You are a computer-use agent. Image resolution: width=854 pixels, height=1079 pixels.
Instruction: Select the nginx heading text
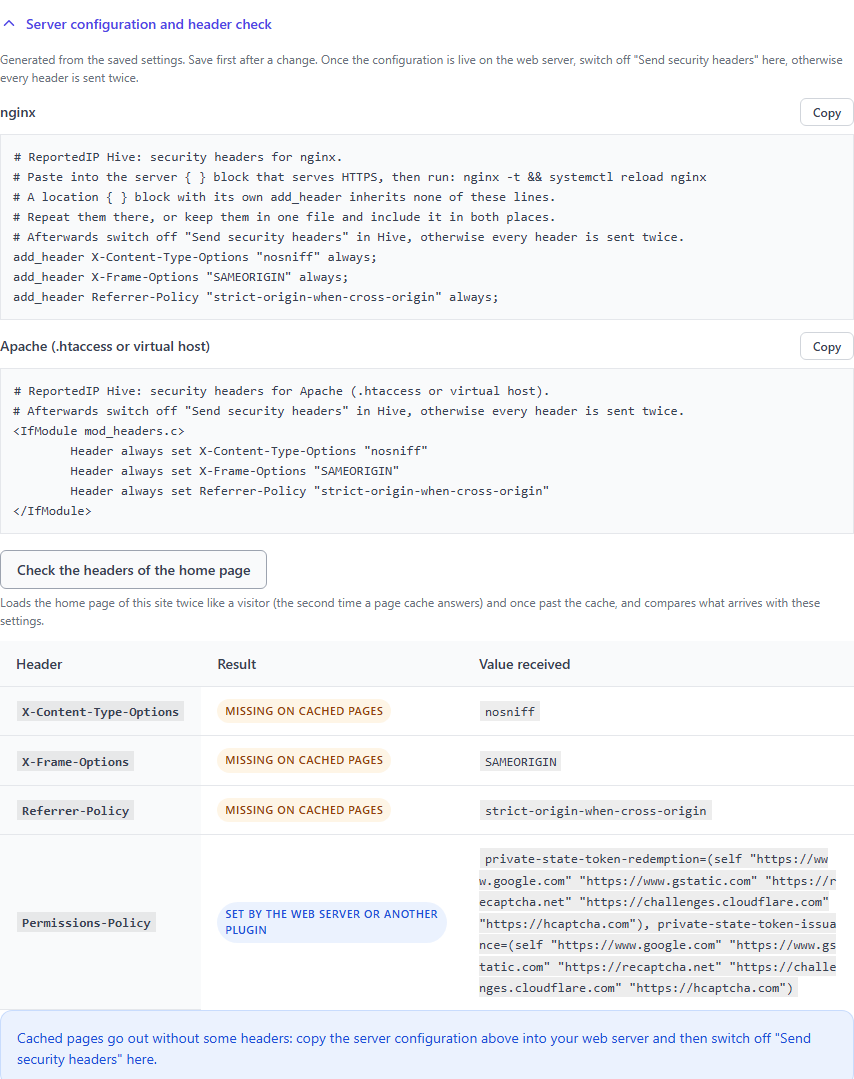[x=18, y=112]
